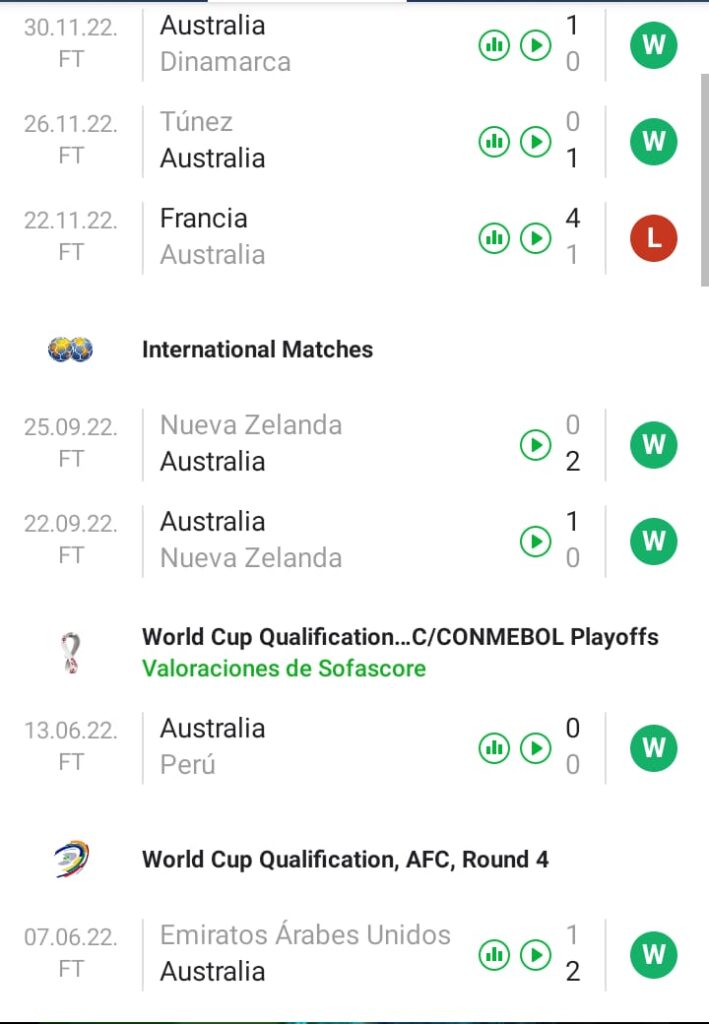Play highlights for 25.09.22 Nueva Zelanda match
The height and width of the screenshot is (1024, 709).
coord(536,445)
